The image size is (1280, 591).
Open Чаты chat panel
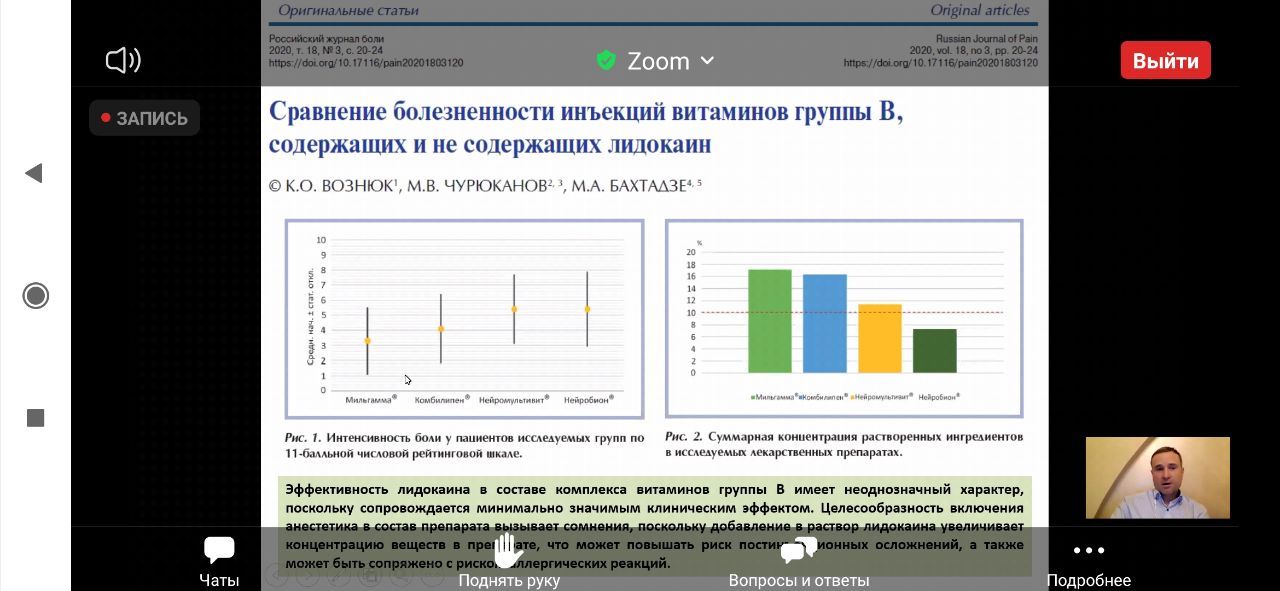coord(219,563)
